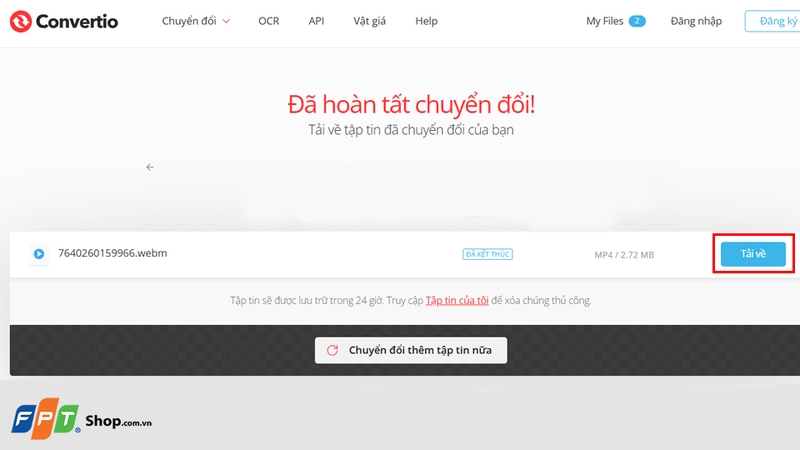Select the file name 7640260159966.webm

coord(112,253)
